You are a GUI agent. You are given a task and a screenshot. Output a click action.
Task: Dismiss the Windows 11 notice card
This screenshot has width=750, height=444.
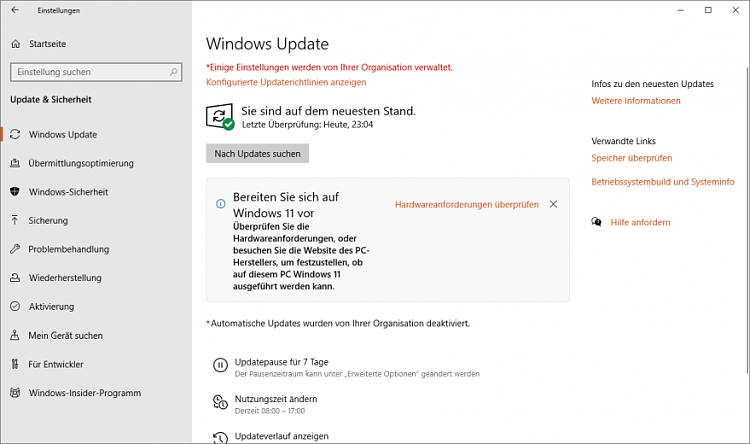pos(553,204)
